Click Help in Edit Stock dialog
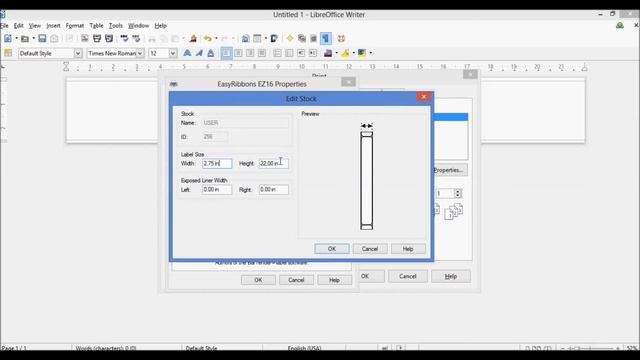This screenshot has width=640, height=360. pos(408,249)
